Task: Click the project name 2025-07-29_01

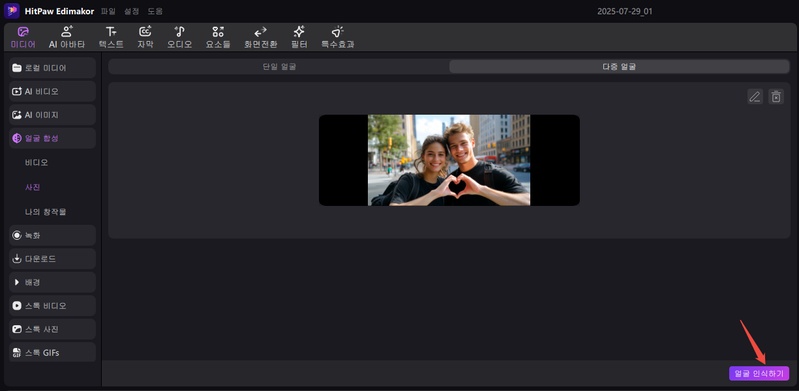Action: [x=625, y=11]
